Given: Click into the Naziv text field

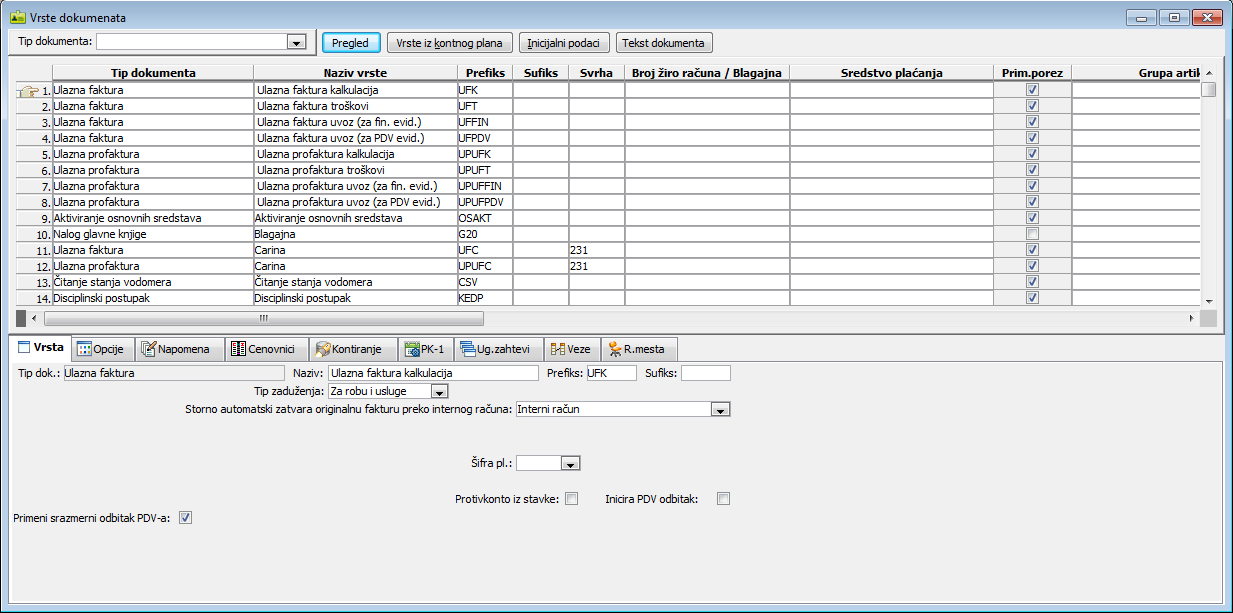Looking at the screenshot, I should (x=433, y=373).
